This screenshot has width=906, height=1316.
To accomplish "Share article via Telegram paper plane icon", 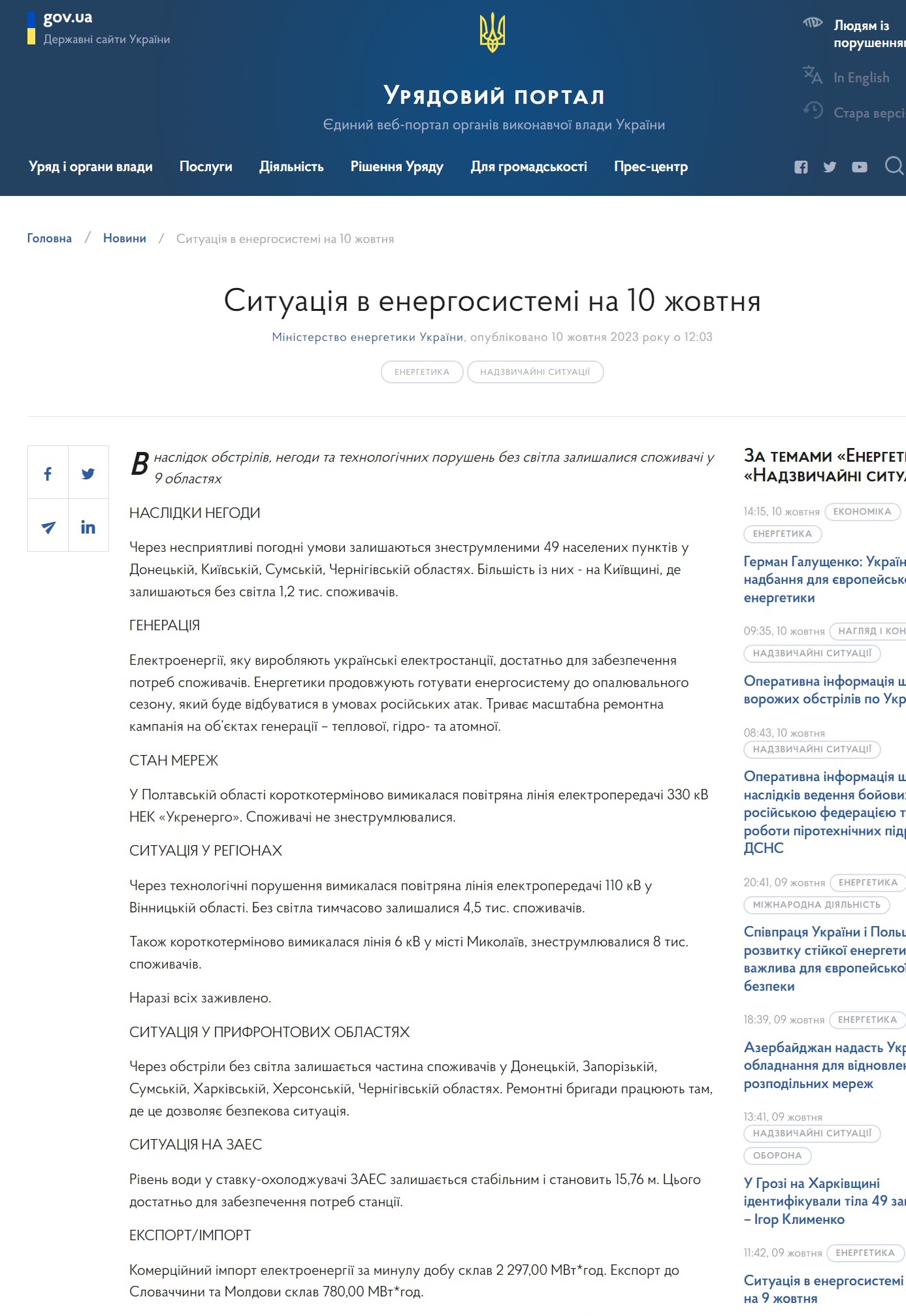I will pos(48,527).
